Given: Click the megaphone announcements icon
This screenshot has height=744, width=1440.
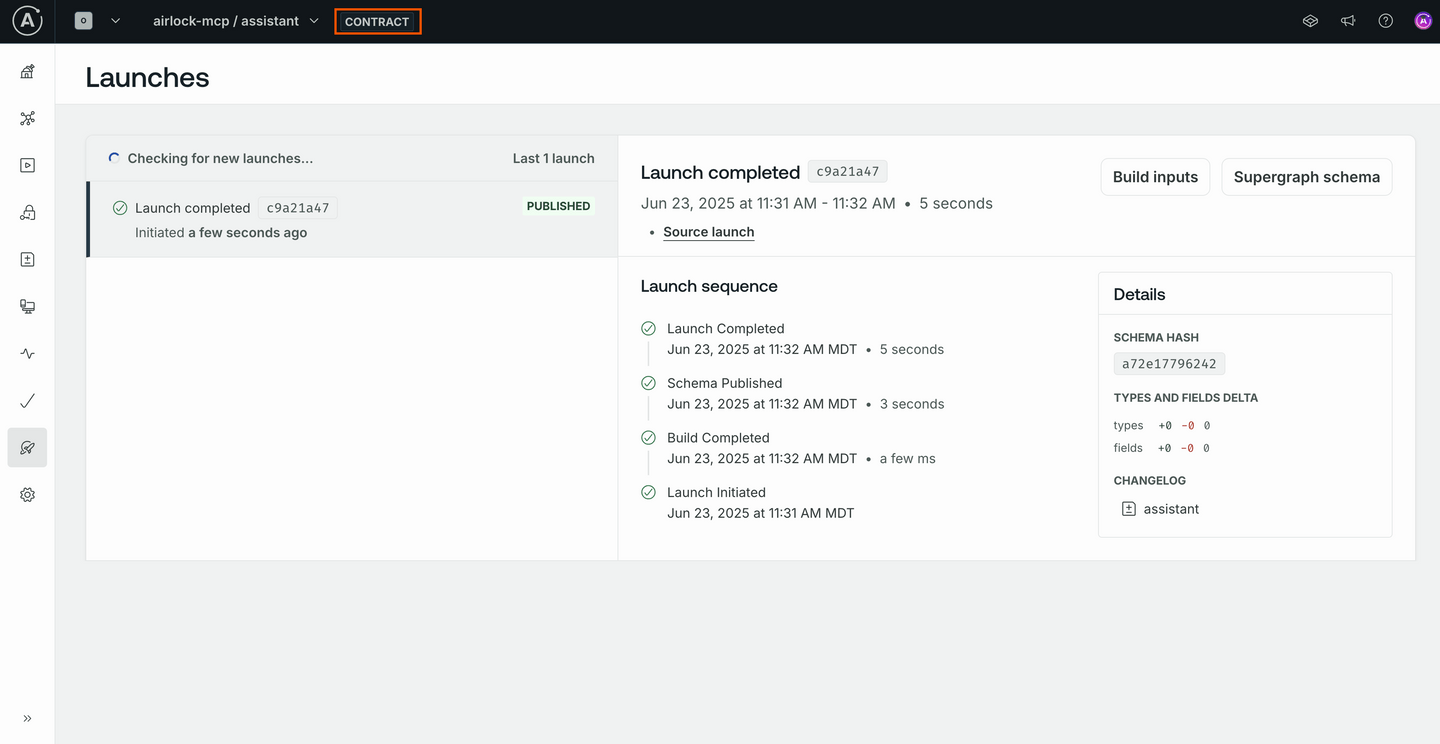Looking at the screenshot, I should click(1347, 20).
